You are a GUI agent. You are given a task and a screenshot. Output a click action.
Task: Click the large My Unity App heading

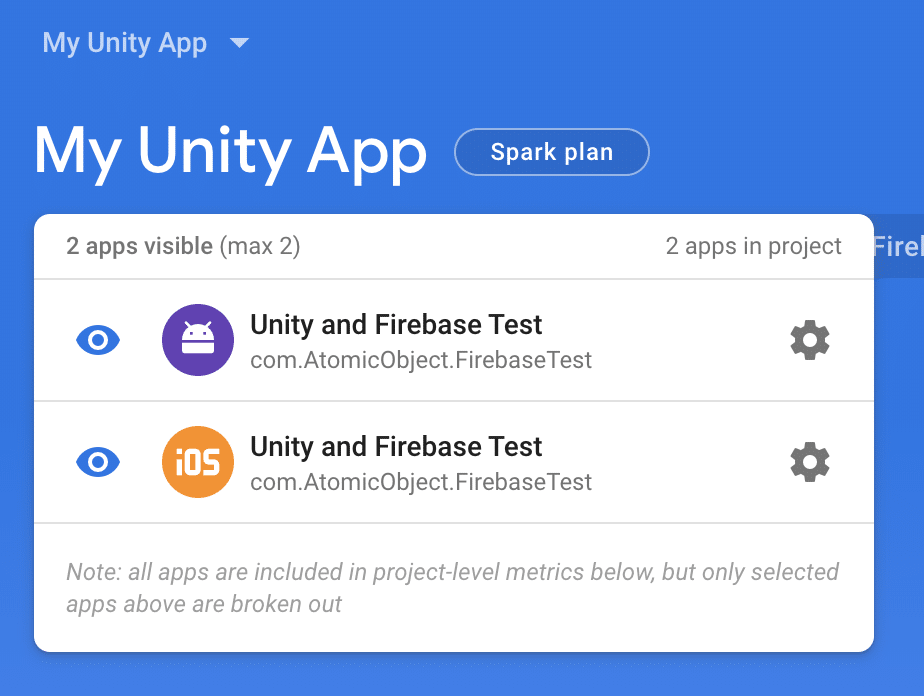coord(230,151)
